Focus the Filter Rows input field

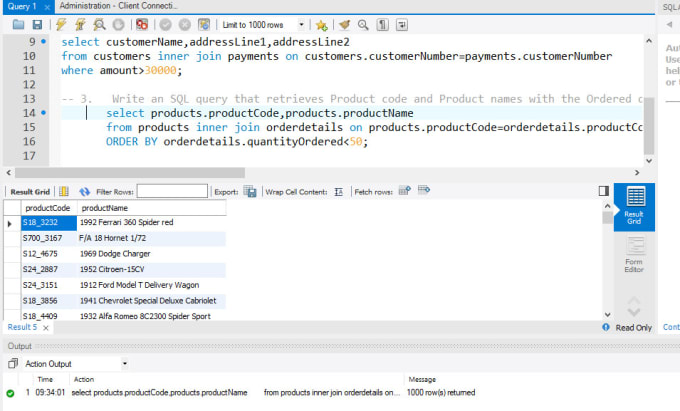tap(172, 191)
